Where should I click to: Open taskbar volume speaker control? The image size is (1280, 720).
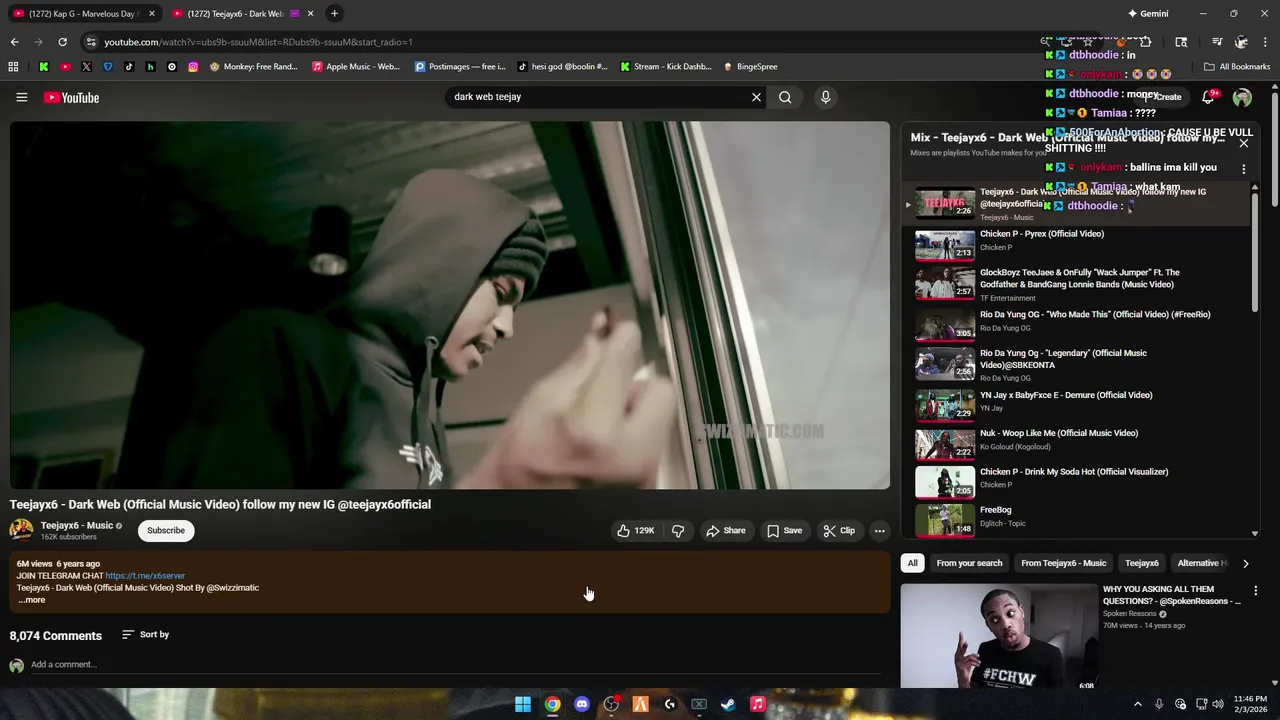[x=1218, y=704]
